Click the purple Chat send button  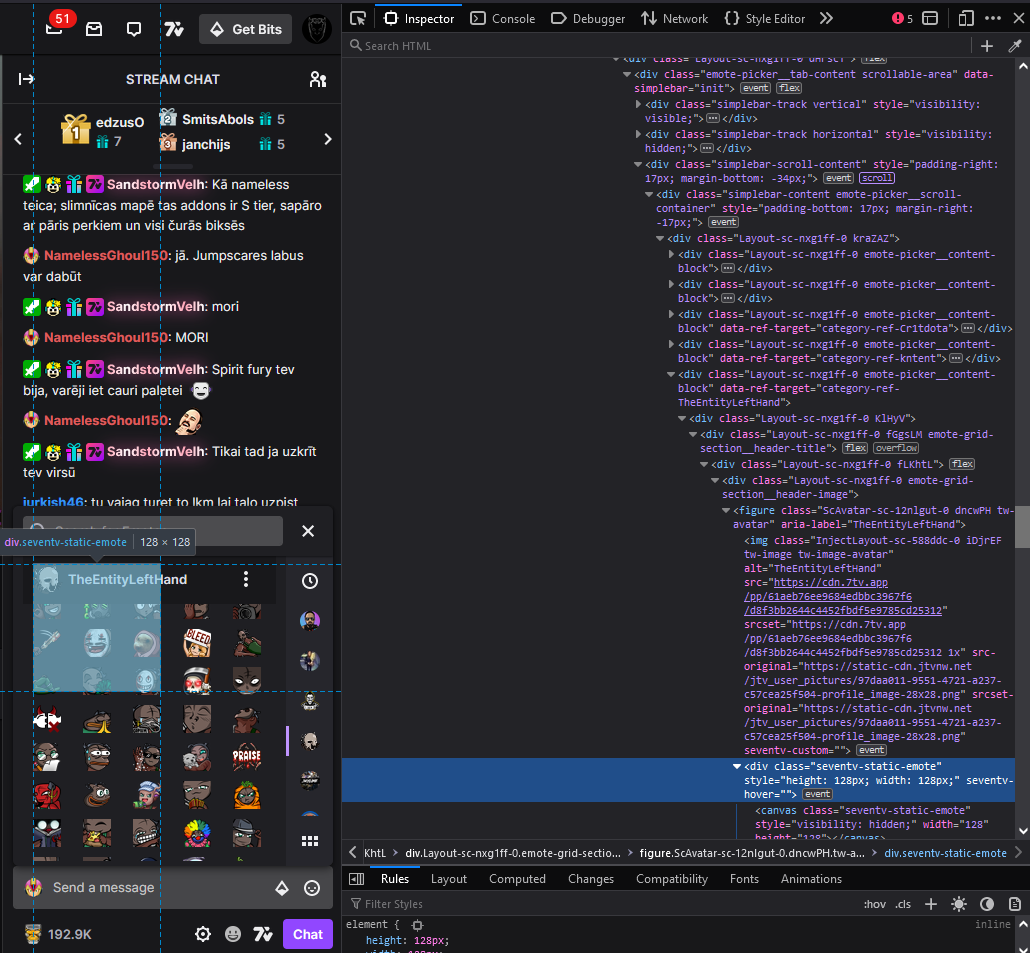pyautogui.click(x=307, y=934)
